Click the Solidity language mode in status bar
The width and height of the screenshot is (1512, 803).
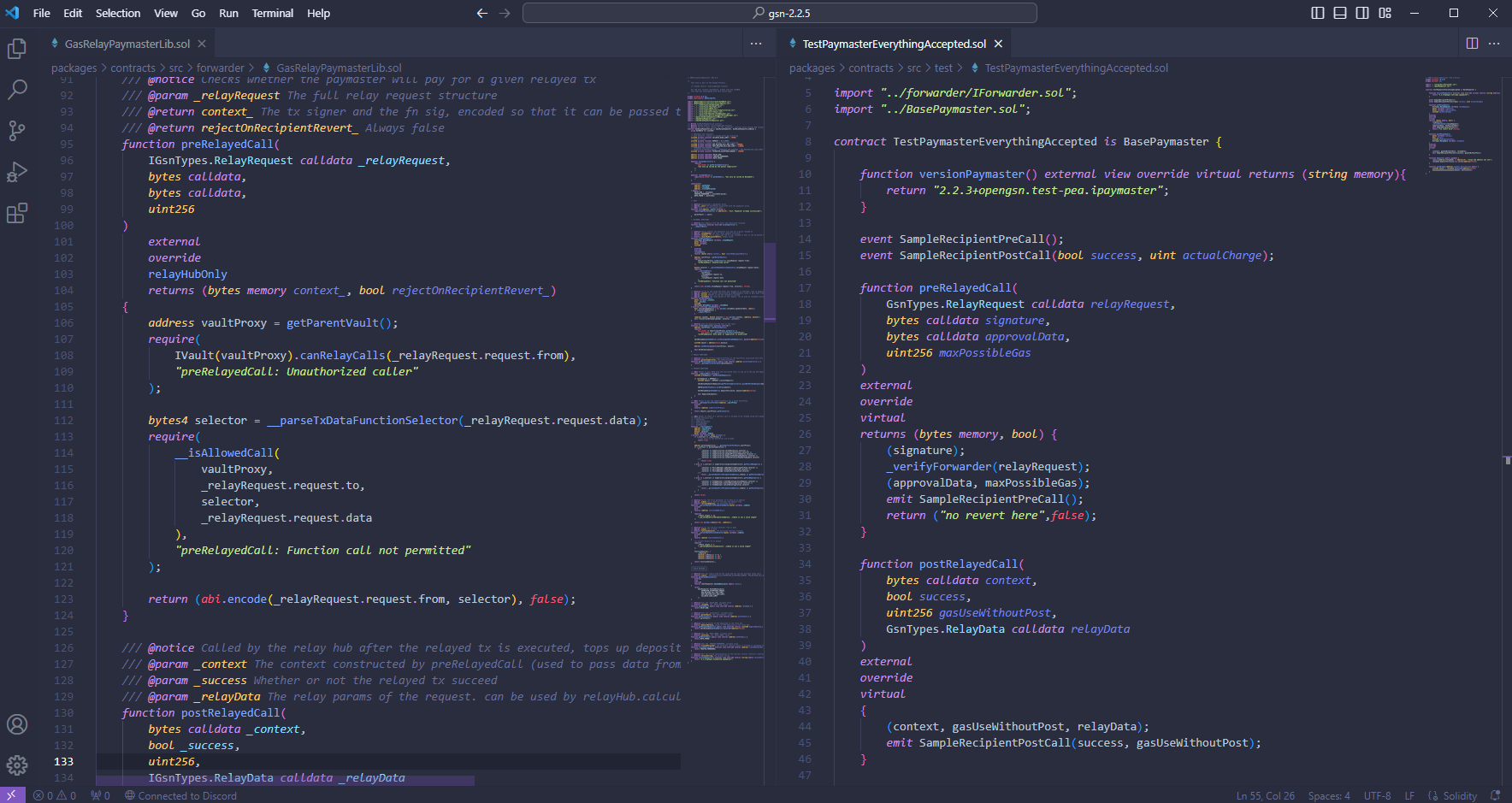[x=1459, y=795]
